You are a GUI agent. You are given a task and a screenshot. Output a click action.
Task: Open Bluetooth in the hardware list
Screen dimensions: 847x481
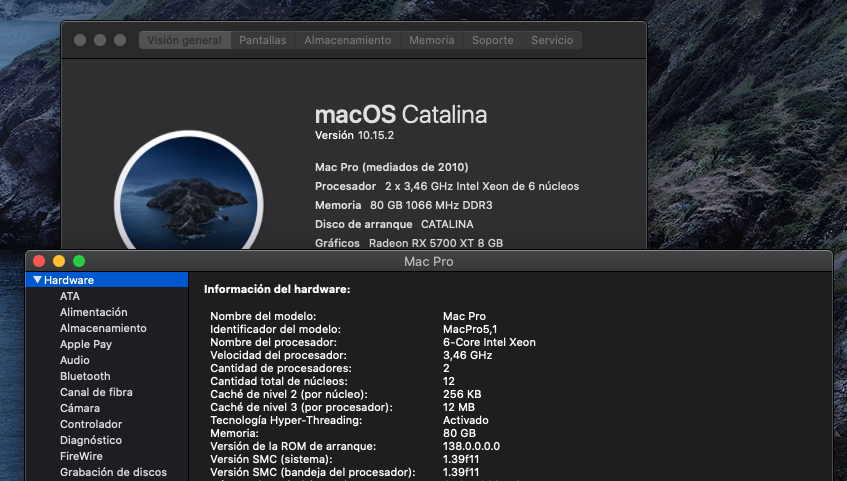[x=85, y=376]
